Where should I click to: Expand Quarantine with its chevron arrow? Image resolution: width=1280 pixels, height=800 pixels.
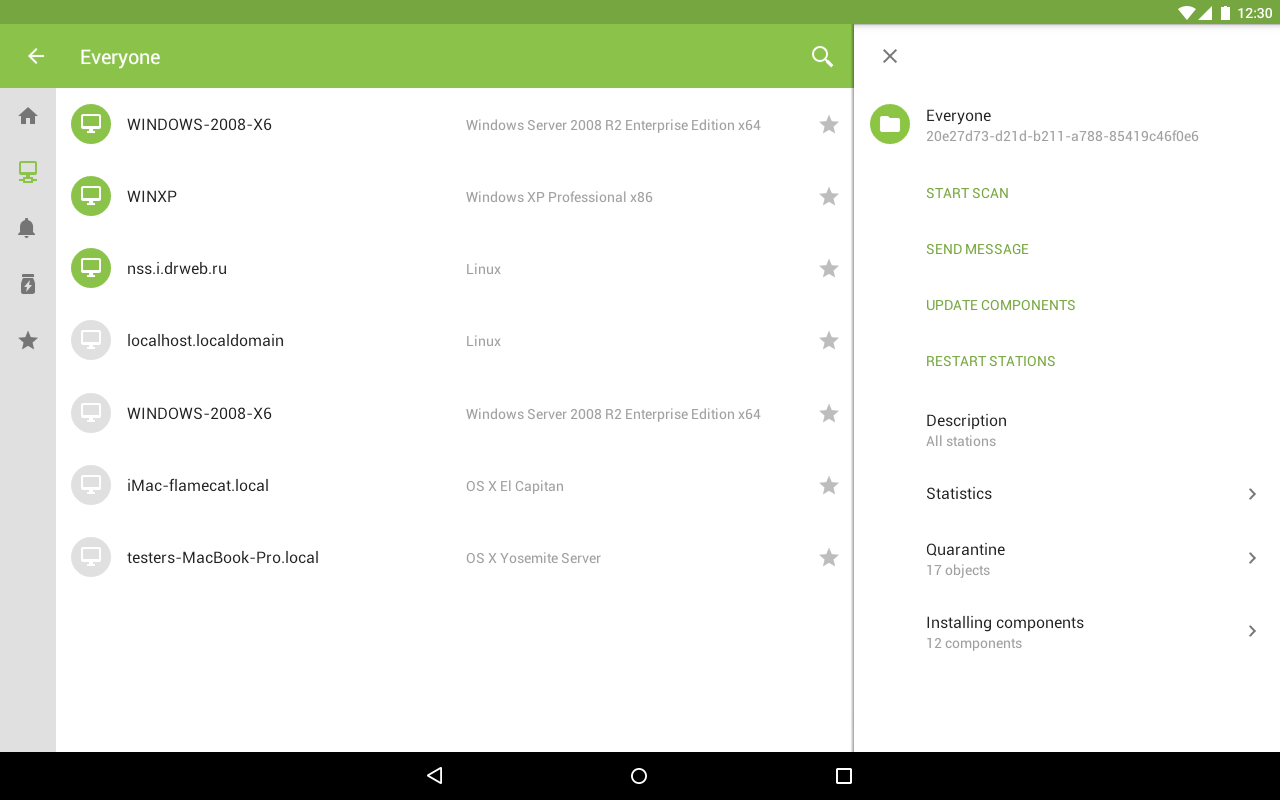point(1252,558)
